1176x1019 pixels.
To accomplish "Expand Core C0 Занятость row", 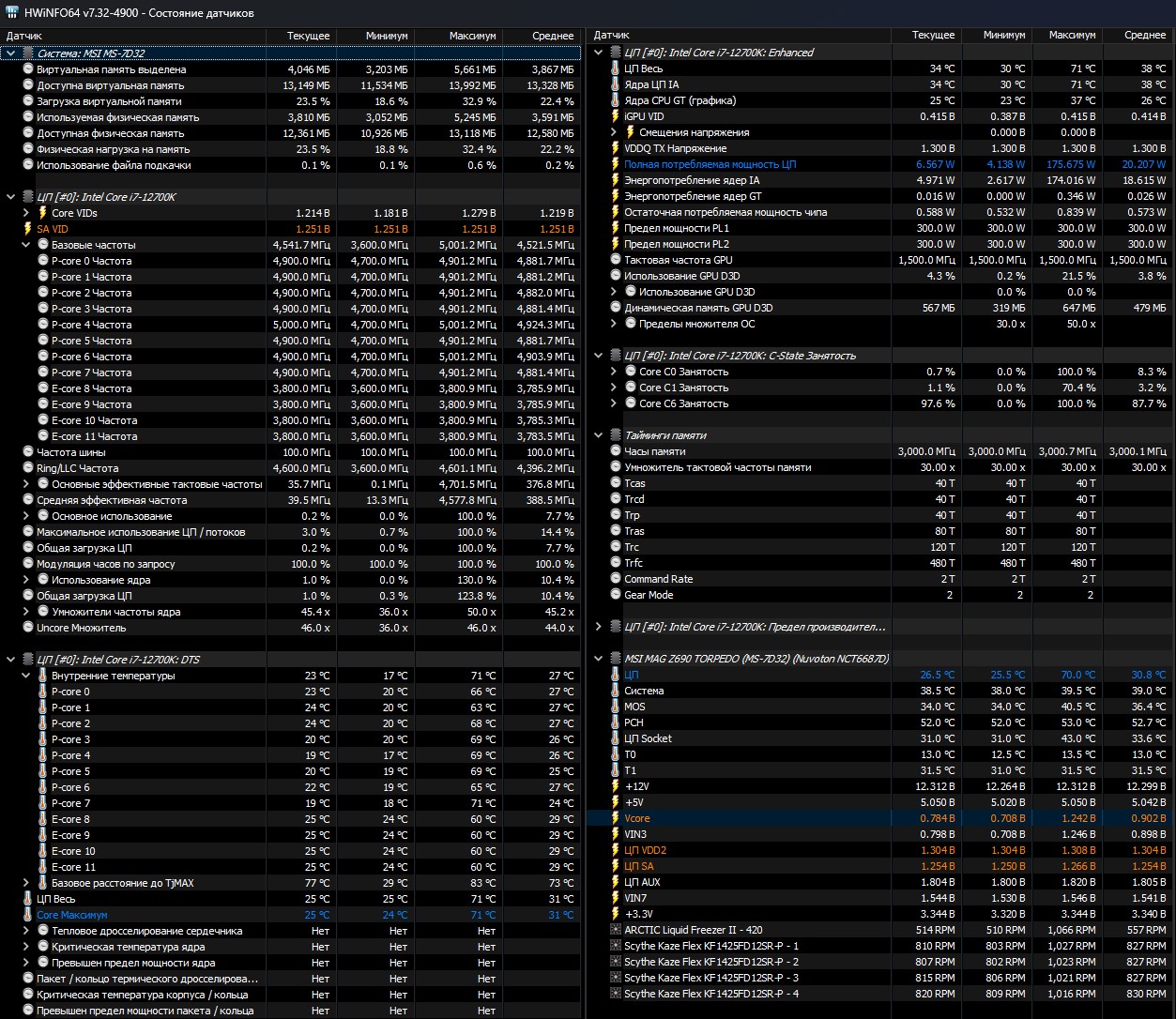I will pos(614,372).
